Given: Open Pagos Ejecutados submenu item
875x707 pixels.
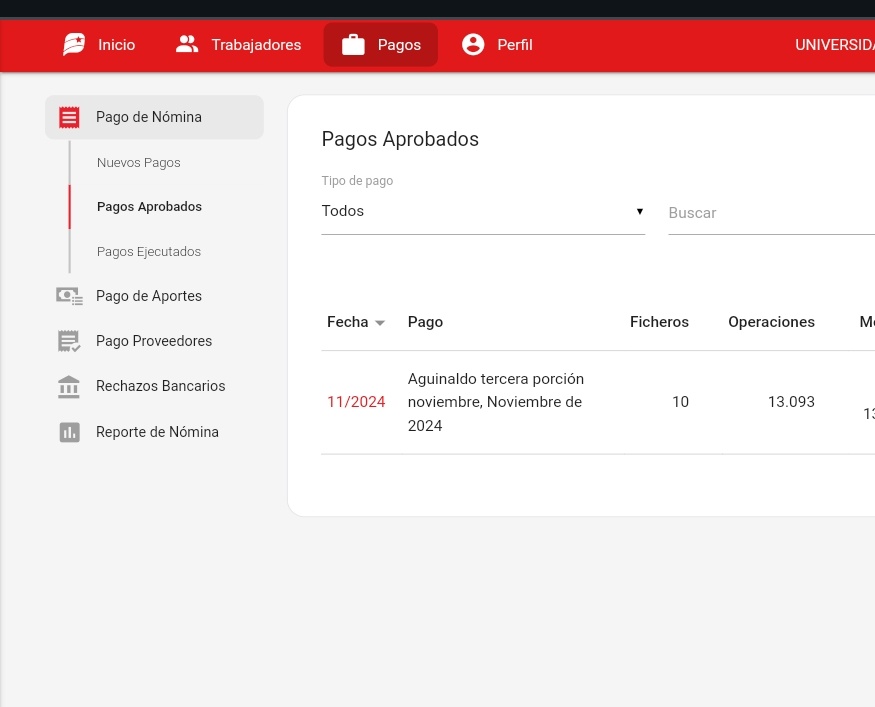Looking at the screenshot, I should [148, 252].
